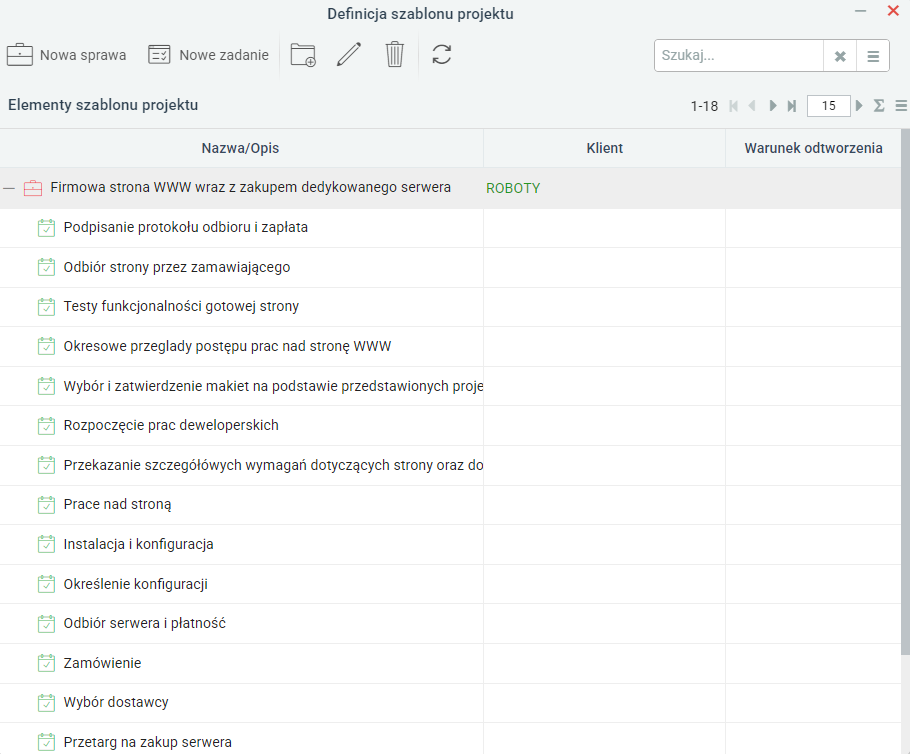Click the task icon of Rozpoczęcie prac deweloperskich
910x754 pixels.
pyautogui.click(x=46, y=426)
